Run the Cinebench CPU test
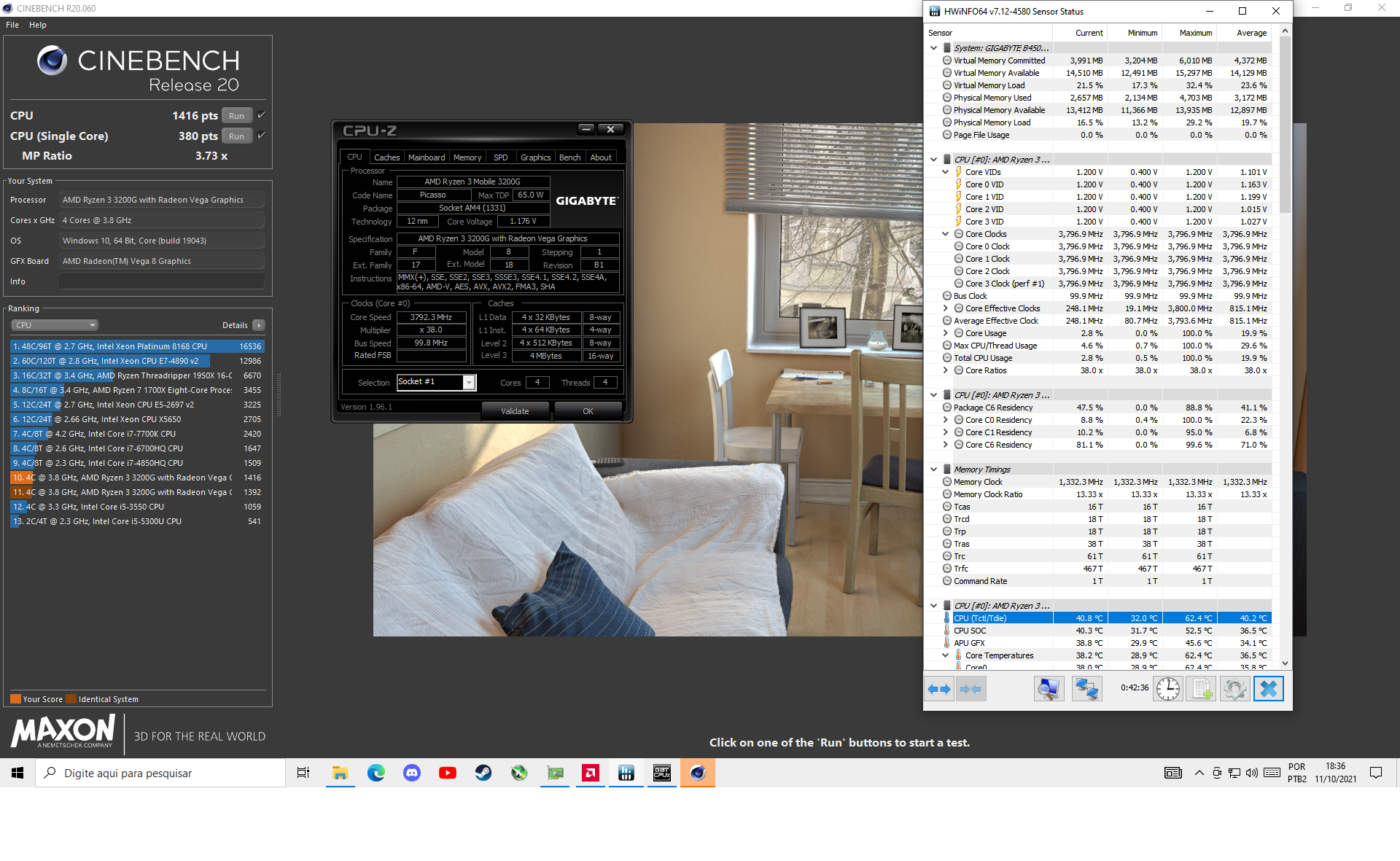The height and width of the screenshot is (861, 1400). click(237, 115)
